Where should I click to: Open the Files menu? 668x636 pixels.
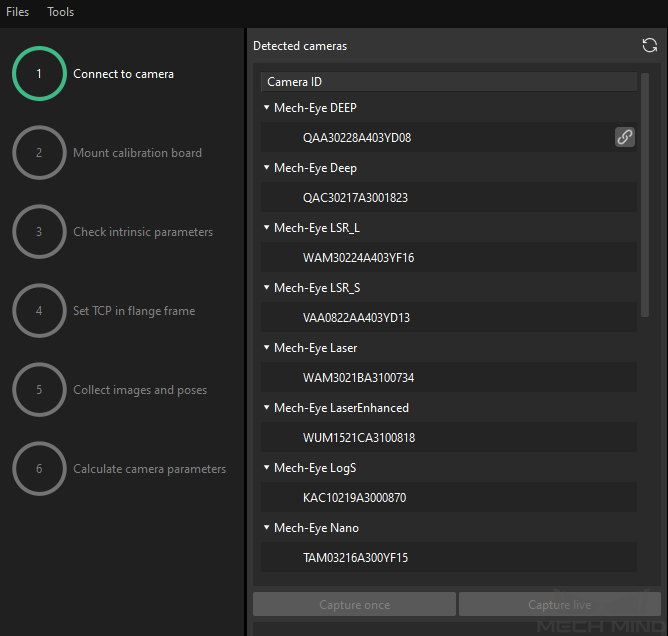pos(17,12)
